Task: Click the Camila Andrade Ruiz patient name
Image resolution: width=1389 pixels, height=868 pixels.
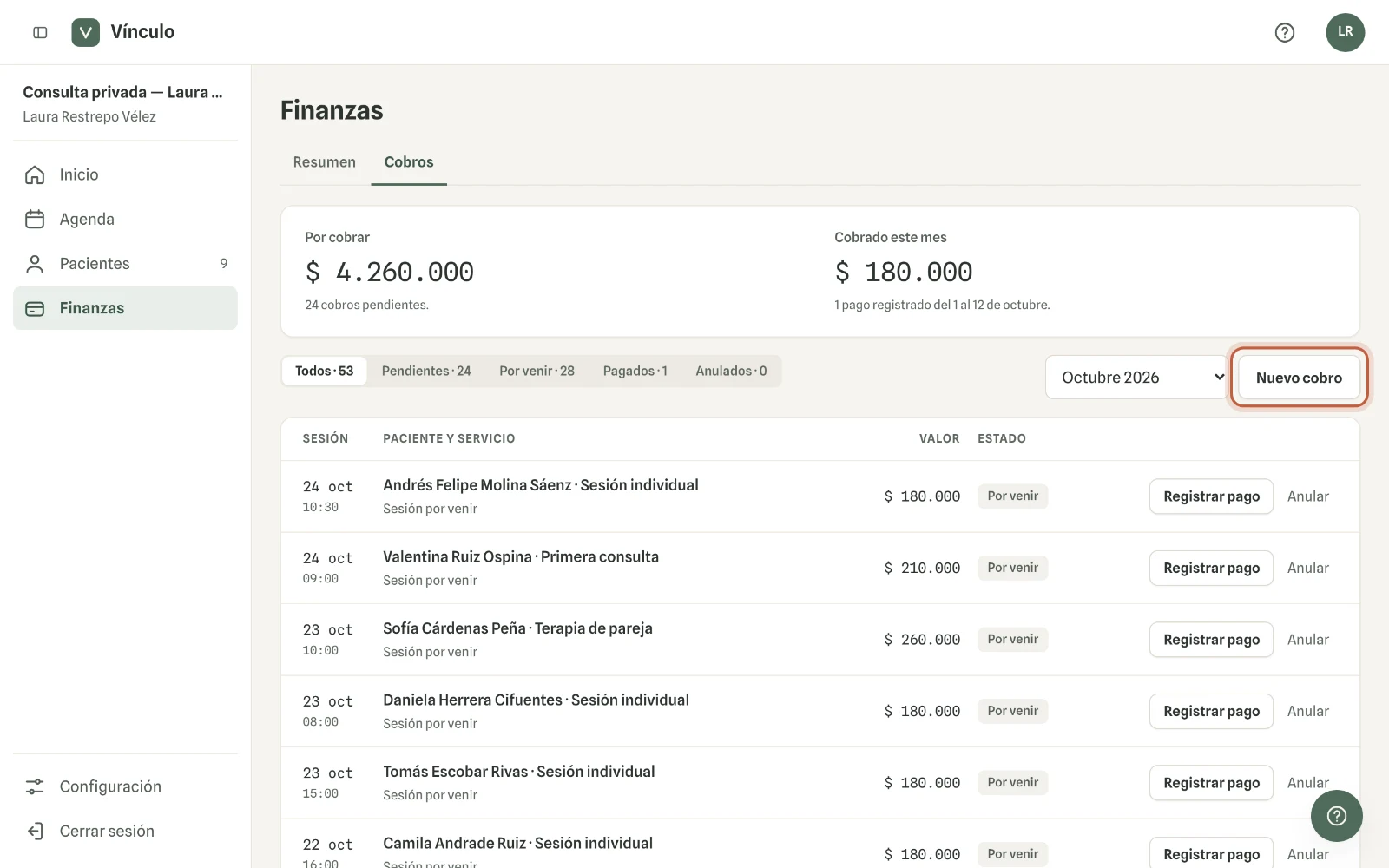Action: pyautogui.click(x=455, y=844)
